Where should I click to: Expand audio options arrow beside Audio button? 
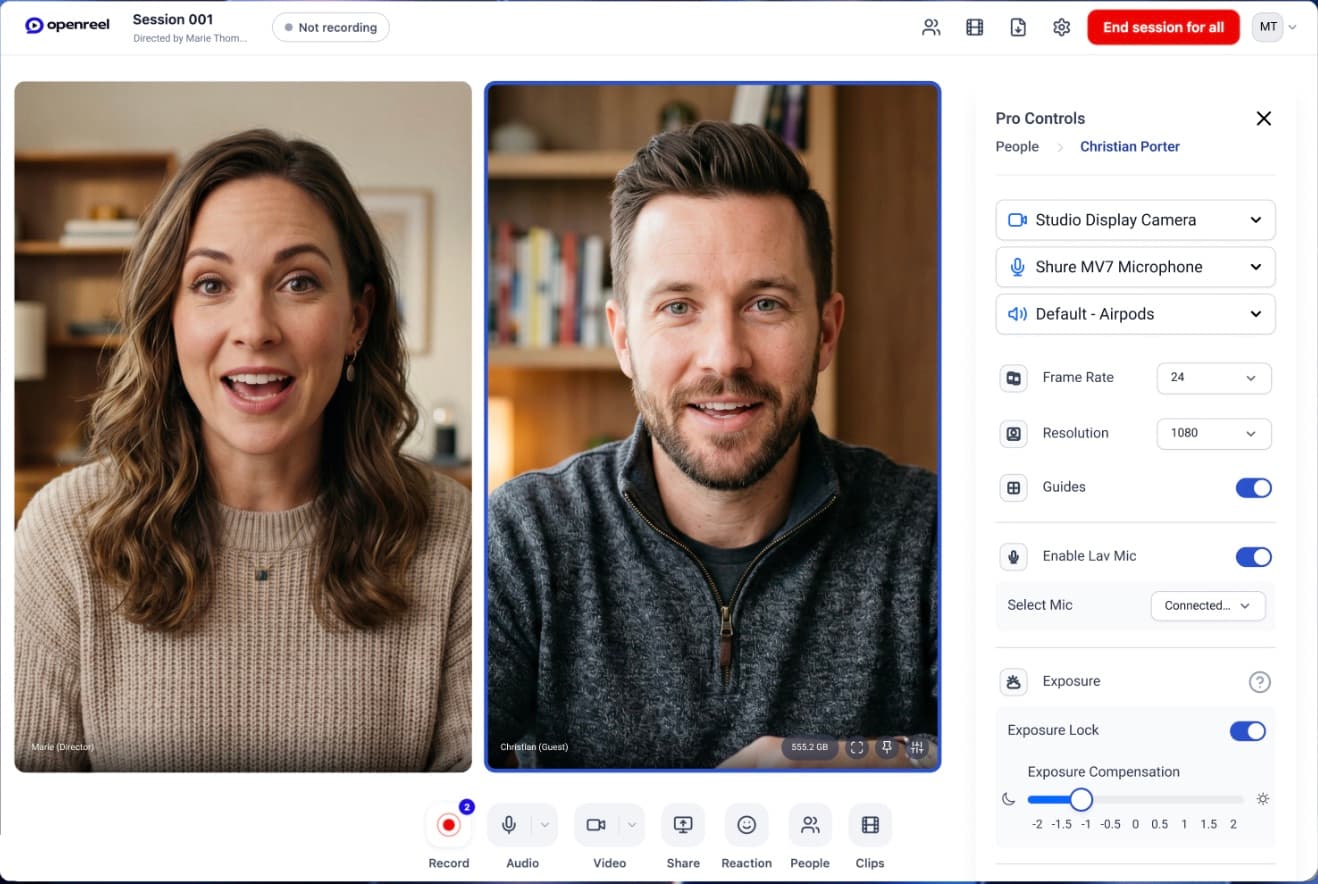[x=545, y=825]
